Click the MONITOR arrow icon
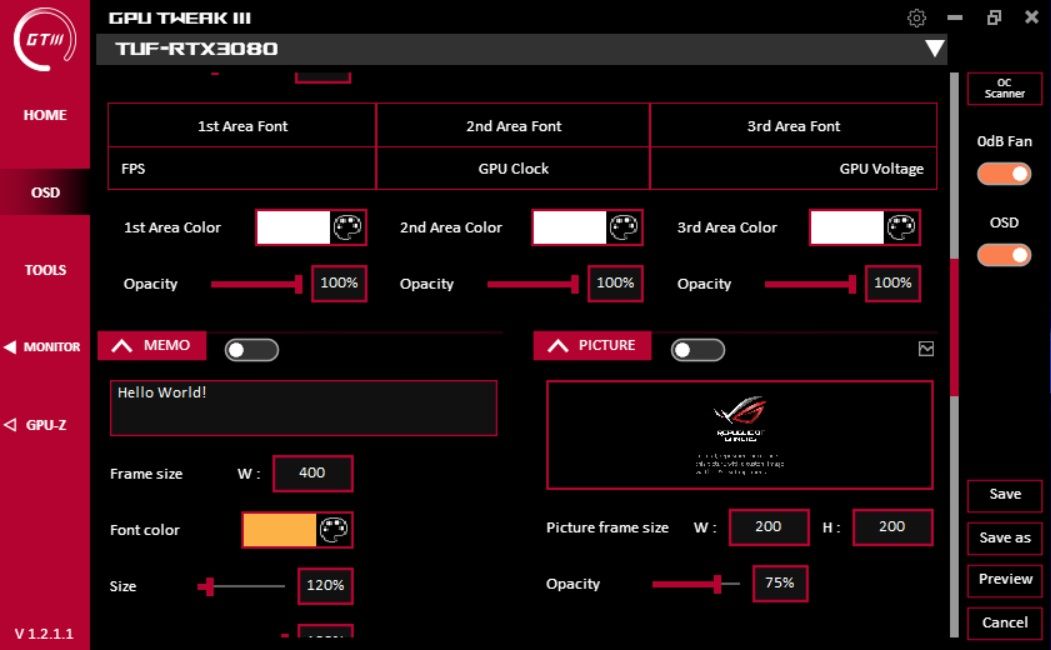 [x=10, y=347]
